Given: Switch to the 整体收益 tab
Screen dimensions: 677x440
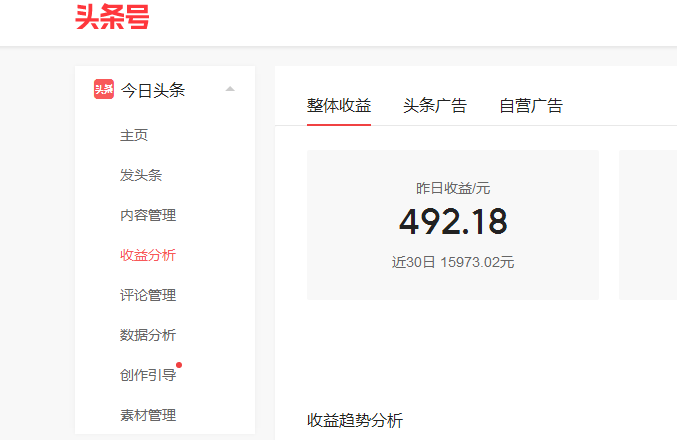Looking at the screenshot, I should click(x=339, y=106).
